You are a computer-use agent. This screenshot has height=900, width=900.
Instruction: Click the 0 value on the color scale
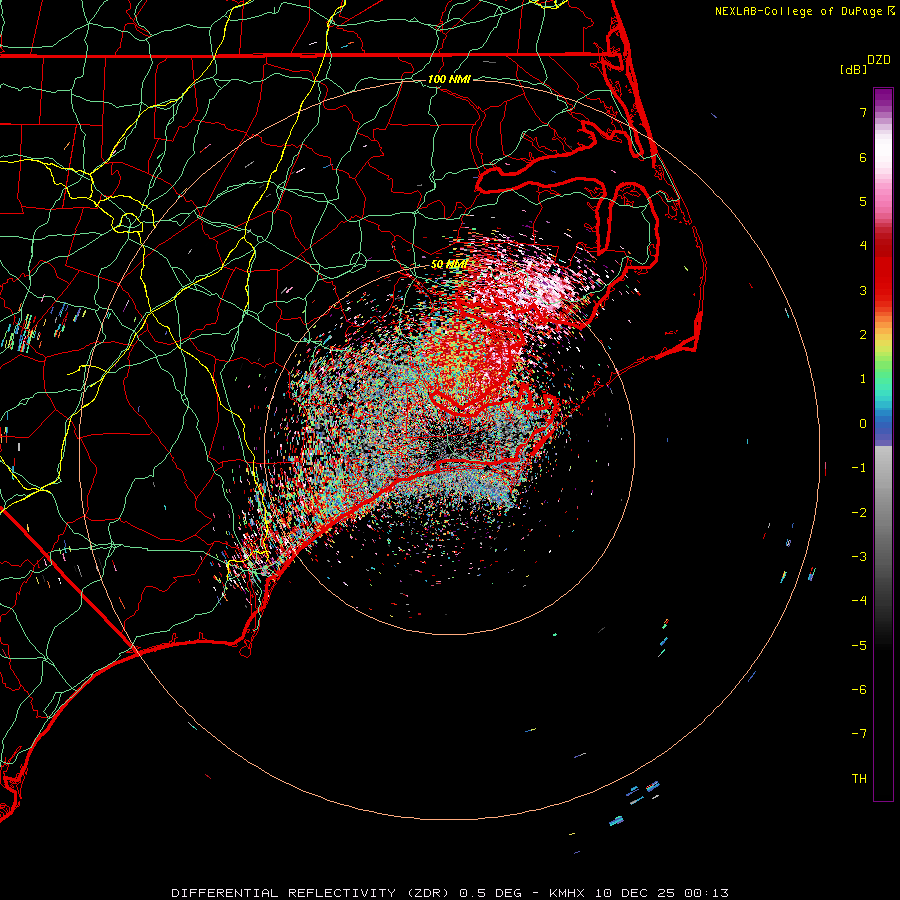pyautogui.click(x=863, y=424)
